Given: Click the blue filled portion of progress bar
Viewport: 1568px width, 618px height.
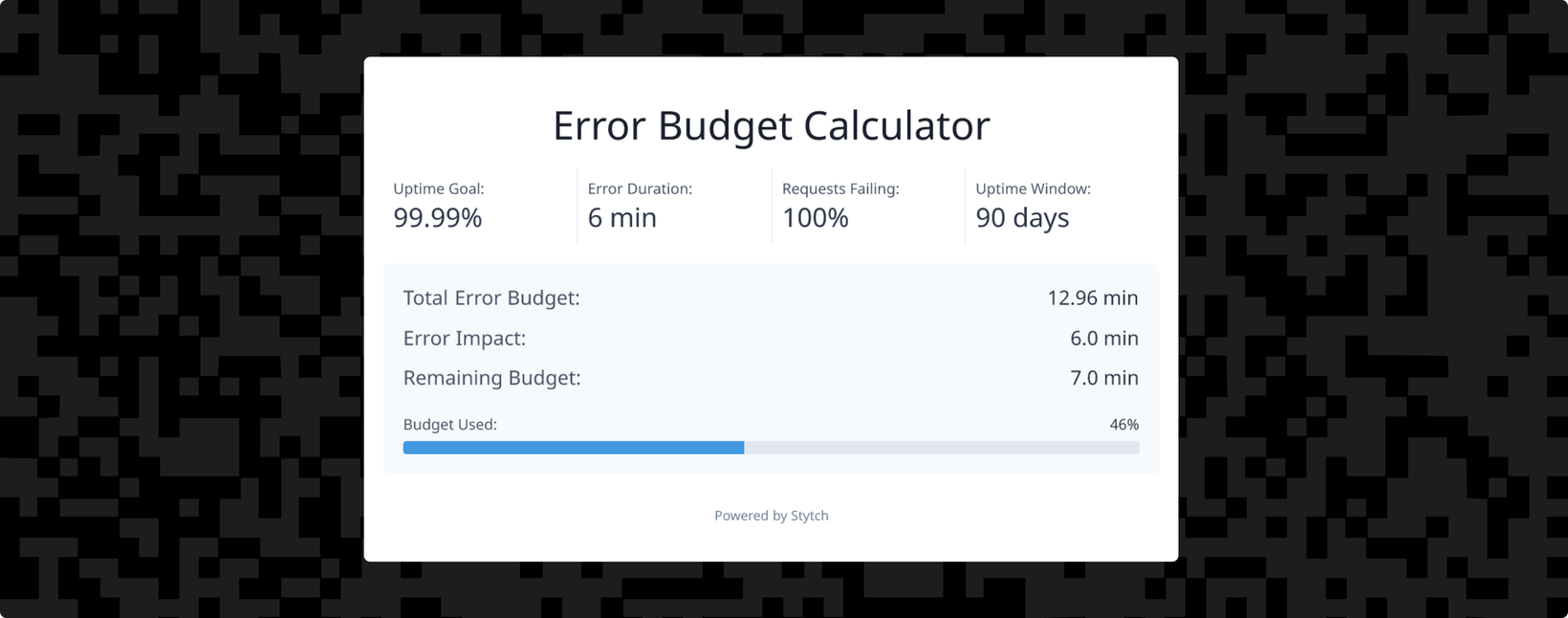Looking at the screenshot, I should (574, 448).
